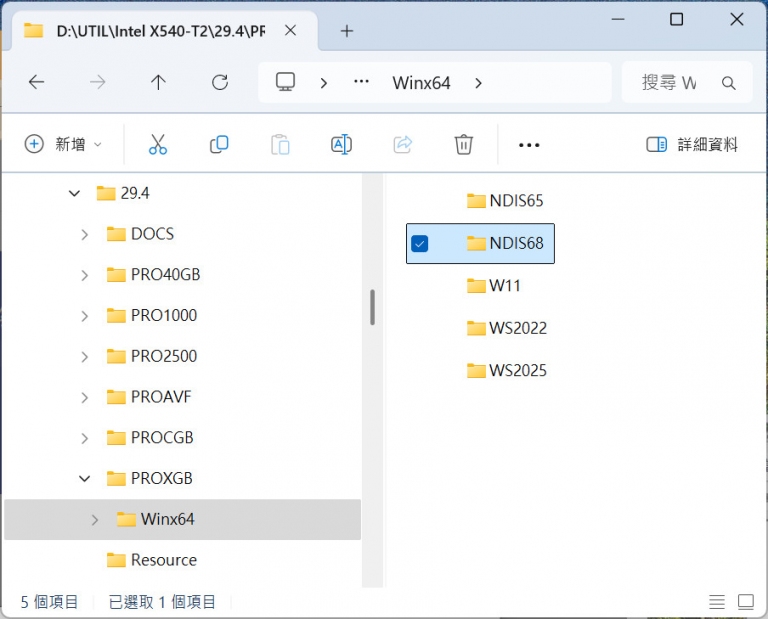768x619 pixels.
Task: Add a new Explorer tab
Action: coord(347,31)
